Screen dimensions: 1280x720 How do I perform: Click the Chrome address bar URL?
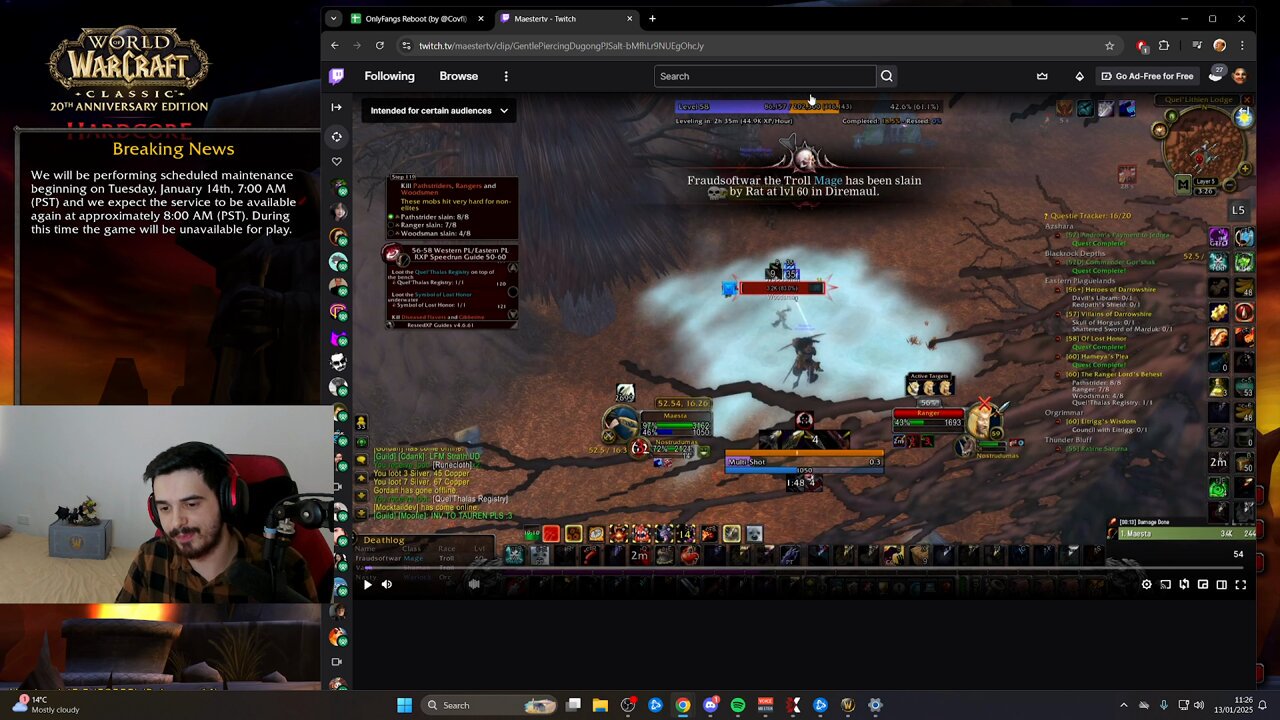point(561,46)
